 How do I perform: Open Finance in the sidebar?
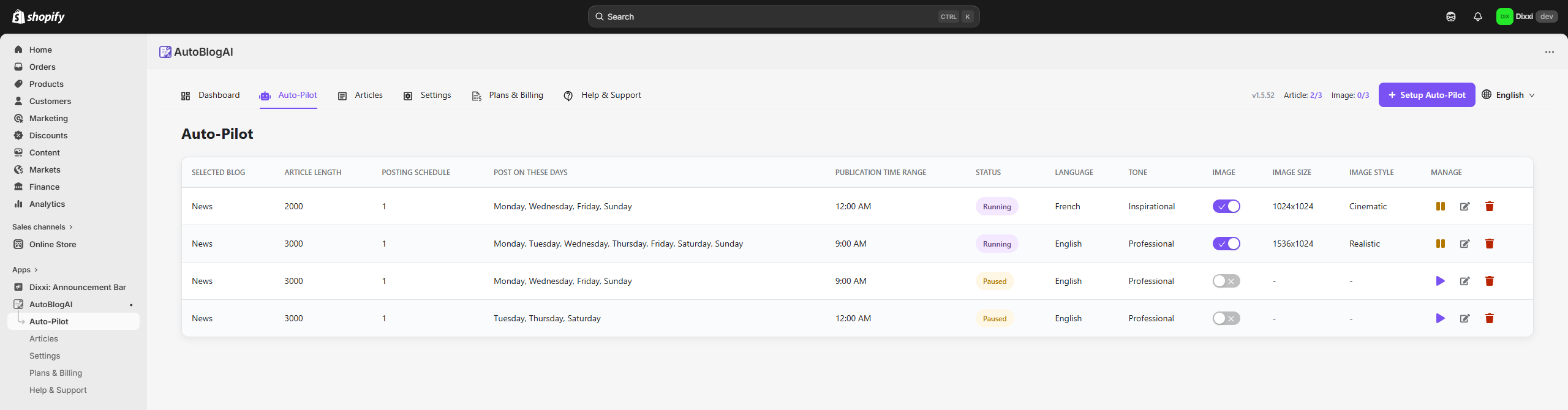pos(73,187)
